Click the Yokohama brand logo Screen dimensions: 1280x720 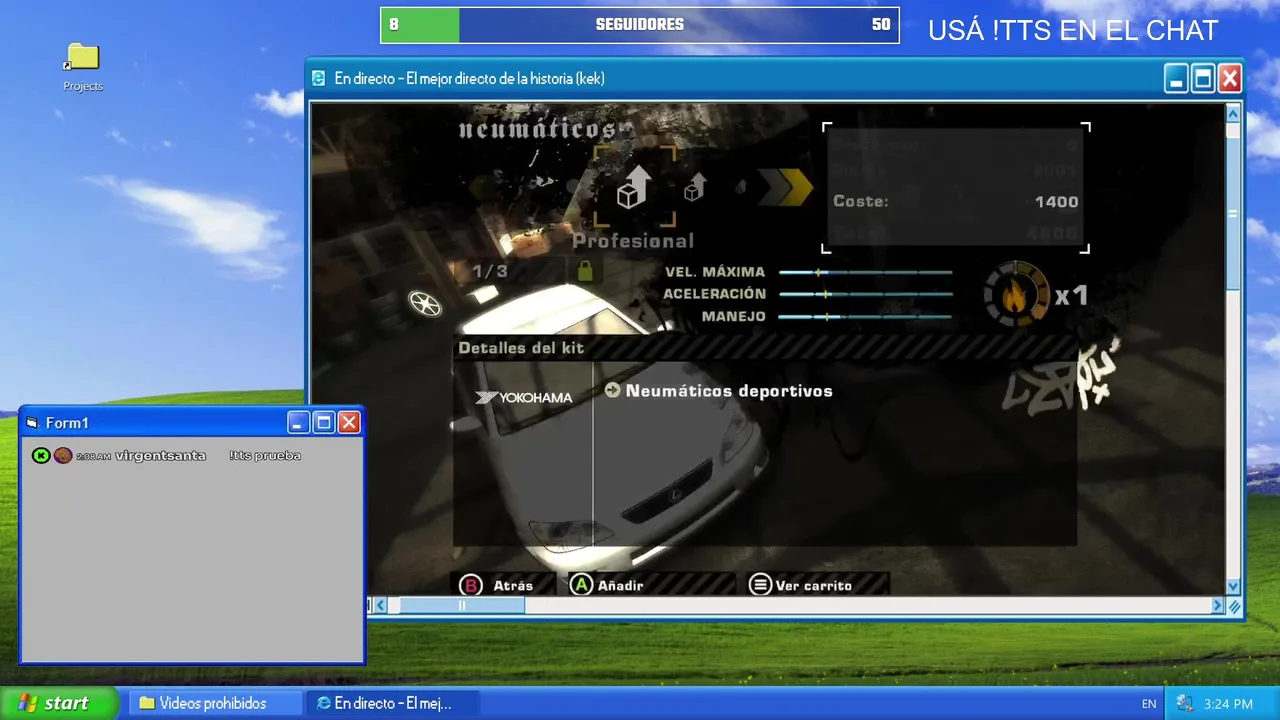[524, 397]
